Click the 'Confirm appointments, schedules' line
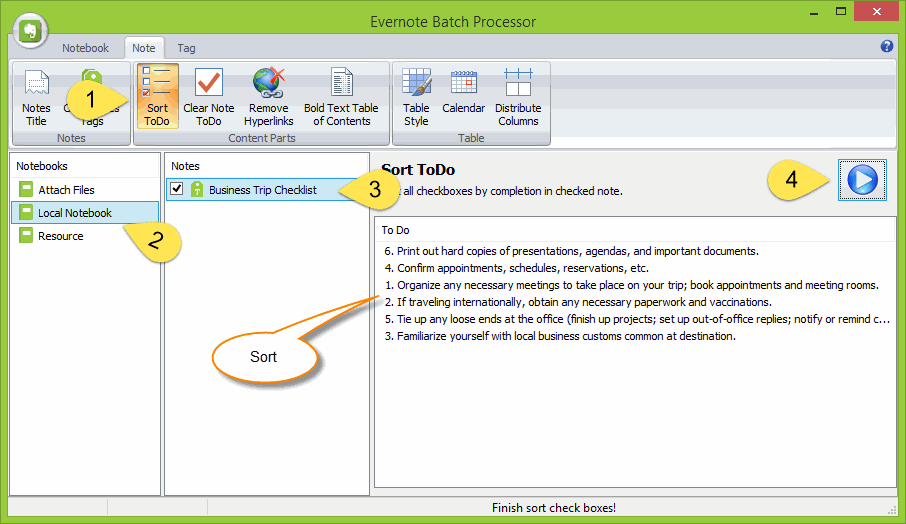Viewport: 906px width, 524px height. pos(516,268)
